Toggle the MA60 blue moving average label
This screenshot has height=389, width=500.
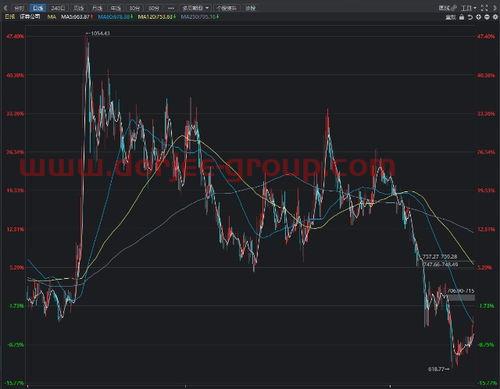(x=115, y=16)
